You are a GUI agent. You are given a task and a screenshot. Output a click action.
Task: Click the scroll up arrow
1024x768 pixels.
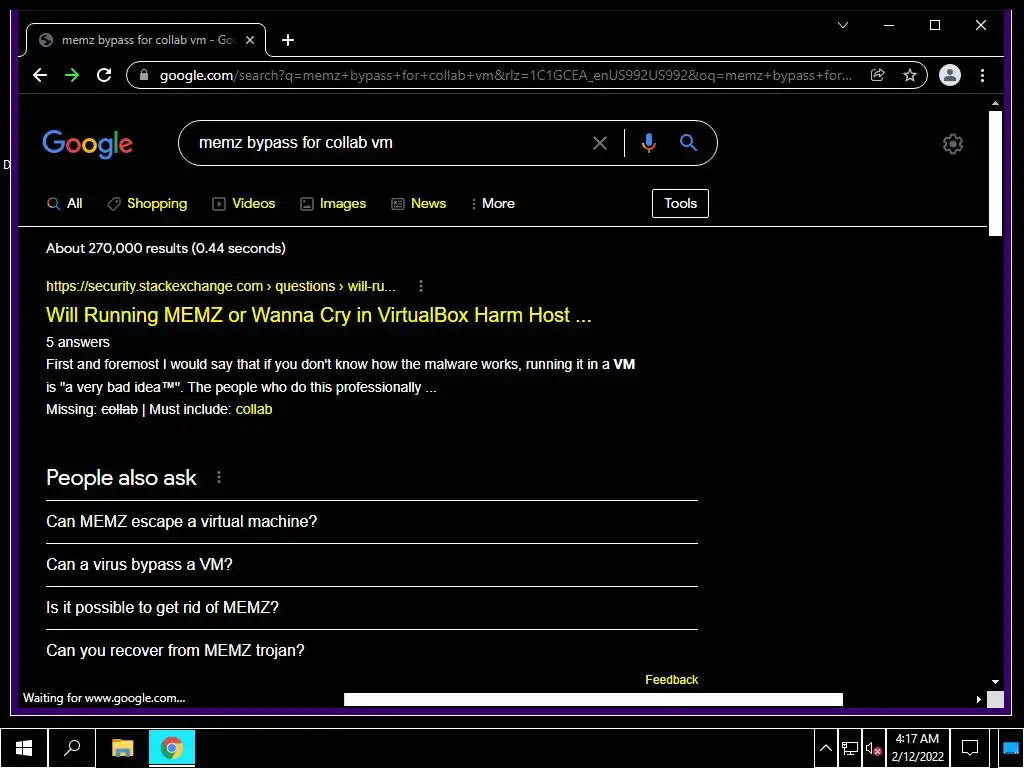point(995,103)
